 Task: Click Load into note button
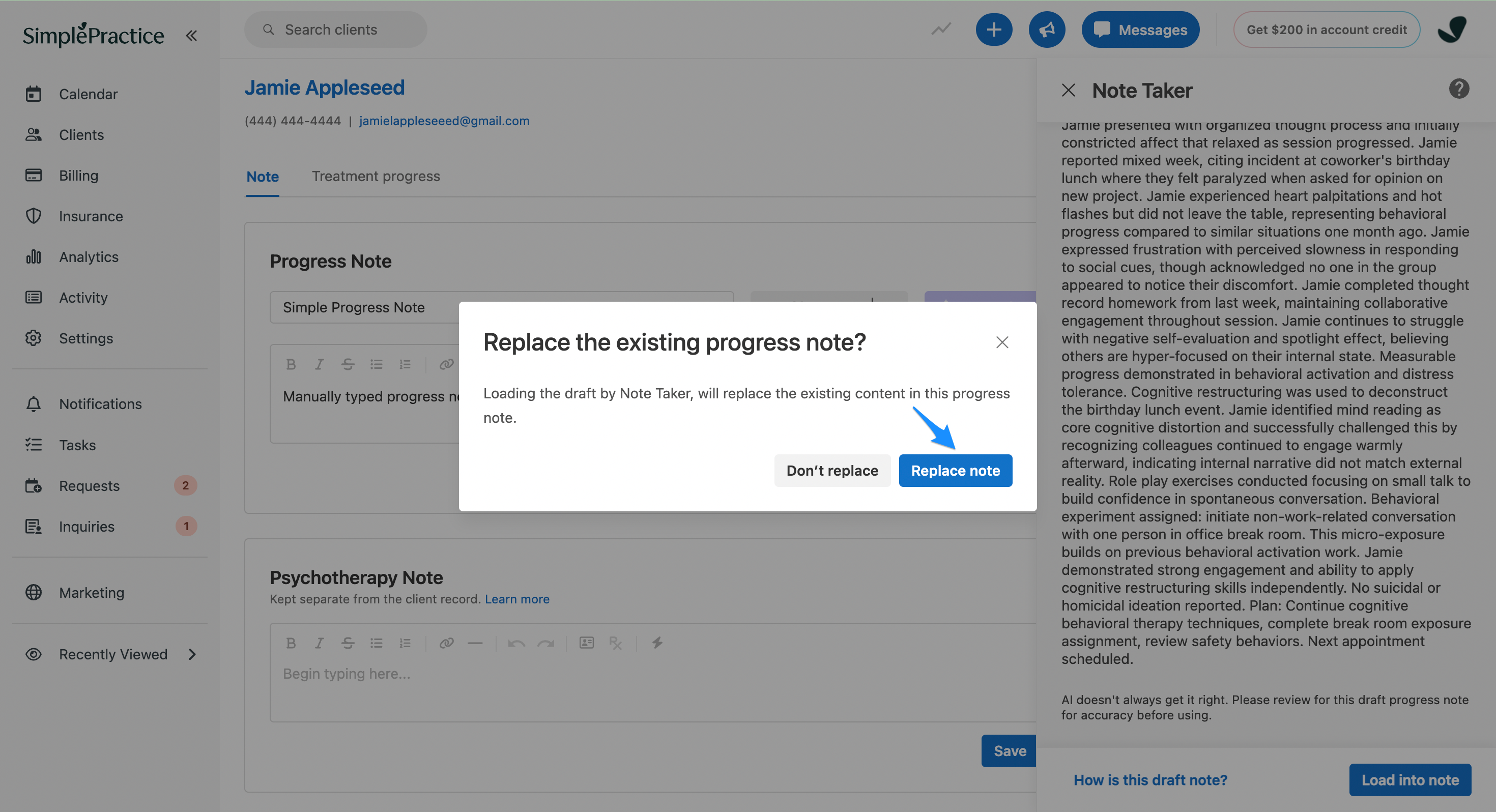tap(1409, 779)
